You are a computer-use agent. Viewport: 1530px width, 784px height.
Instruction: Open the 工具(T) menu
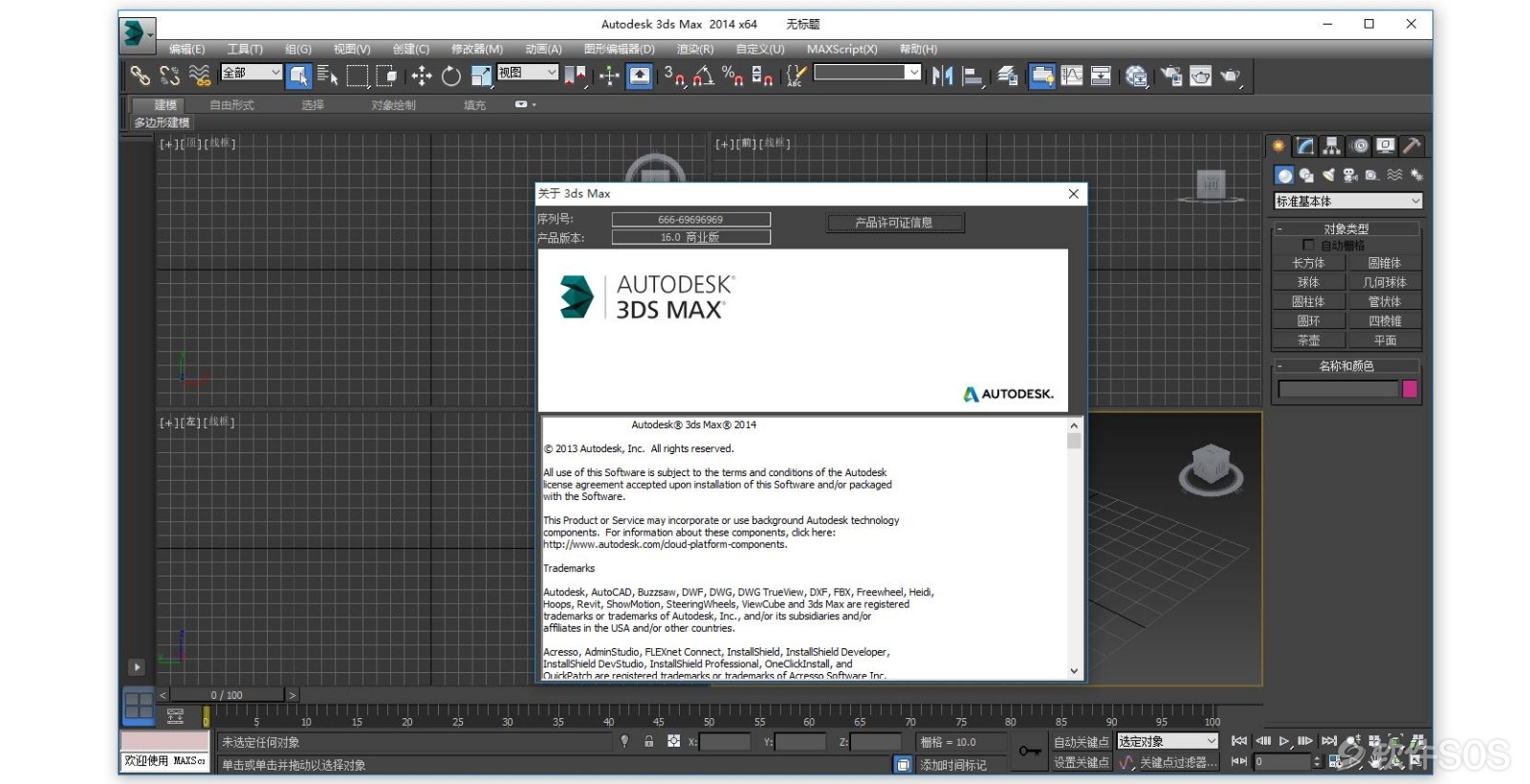click(x=245, y=49)
